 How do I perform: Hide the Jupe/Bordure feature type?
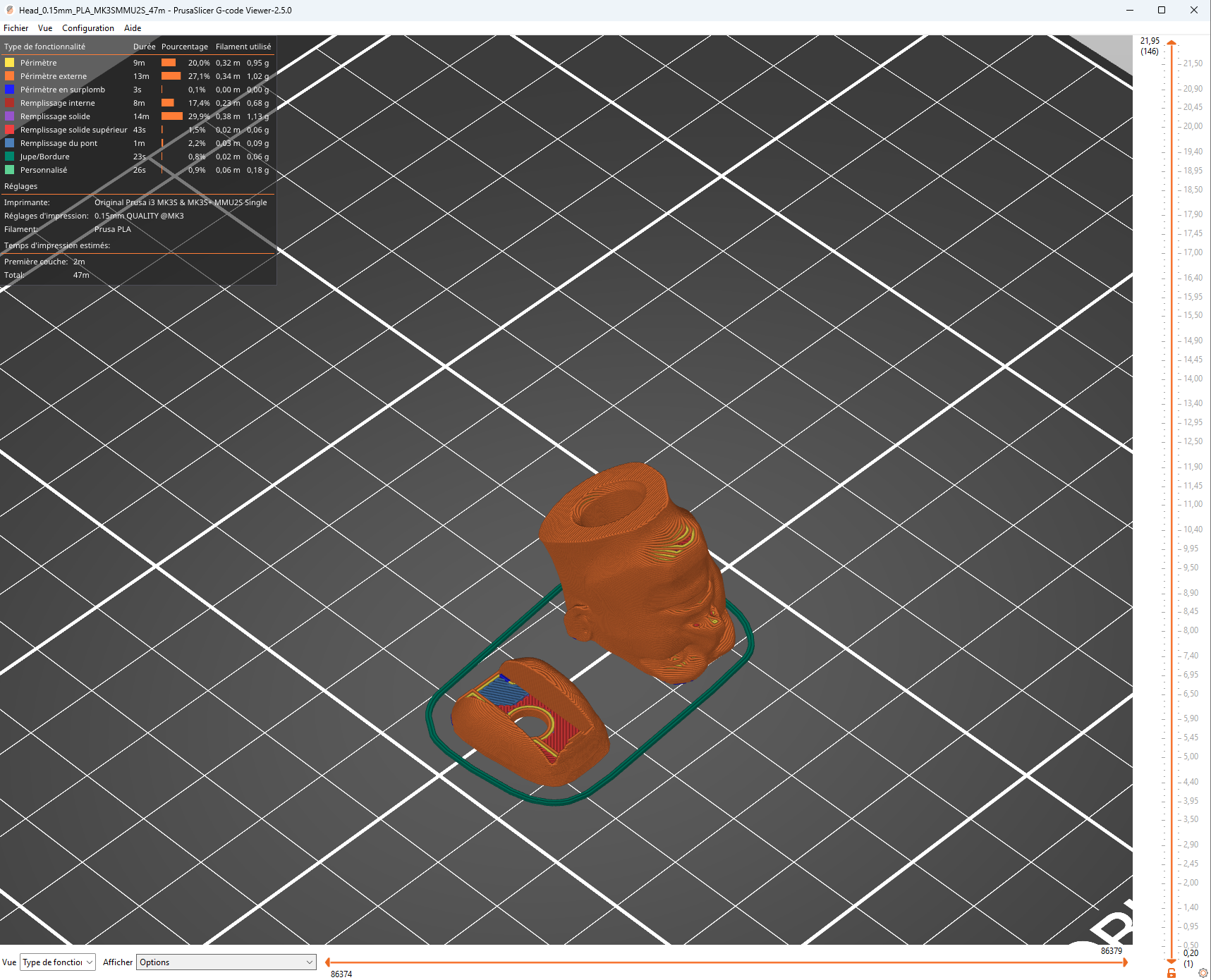[45, 157]
